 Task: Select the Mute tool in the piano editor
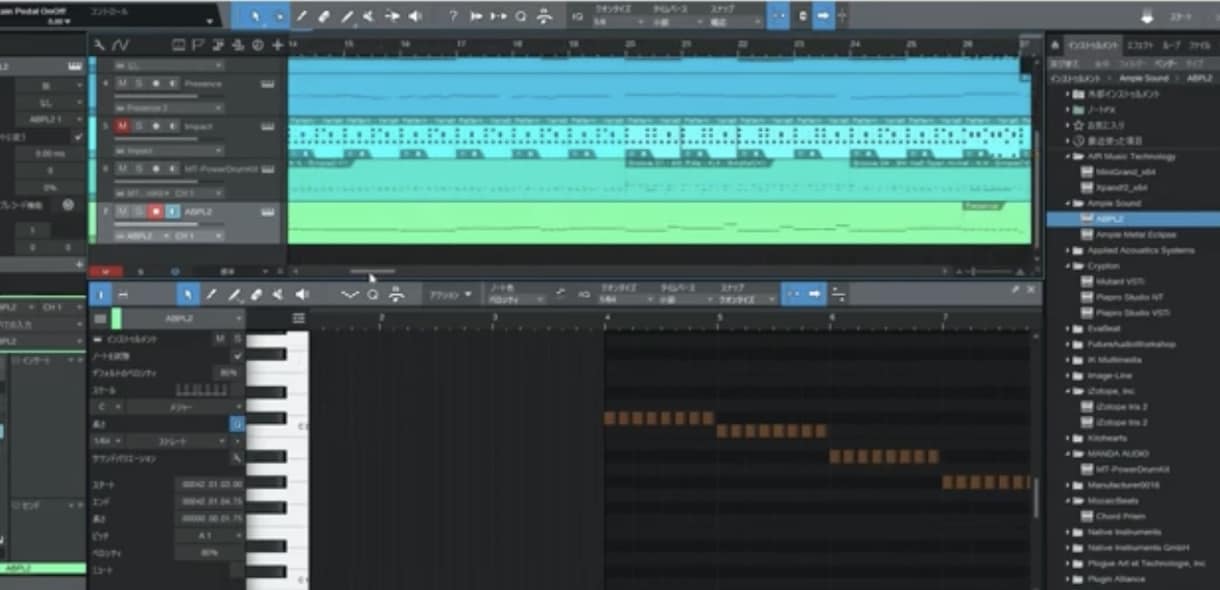click(x=278, y=294)
